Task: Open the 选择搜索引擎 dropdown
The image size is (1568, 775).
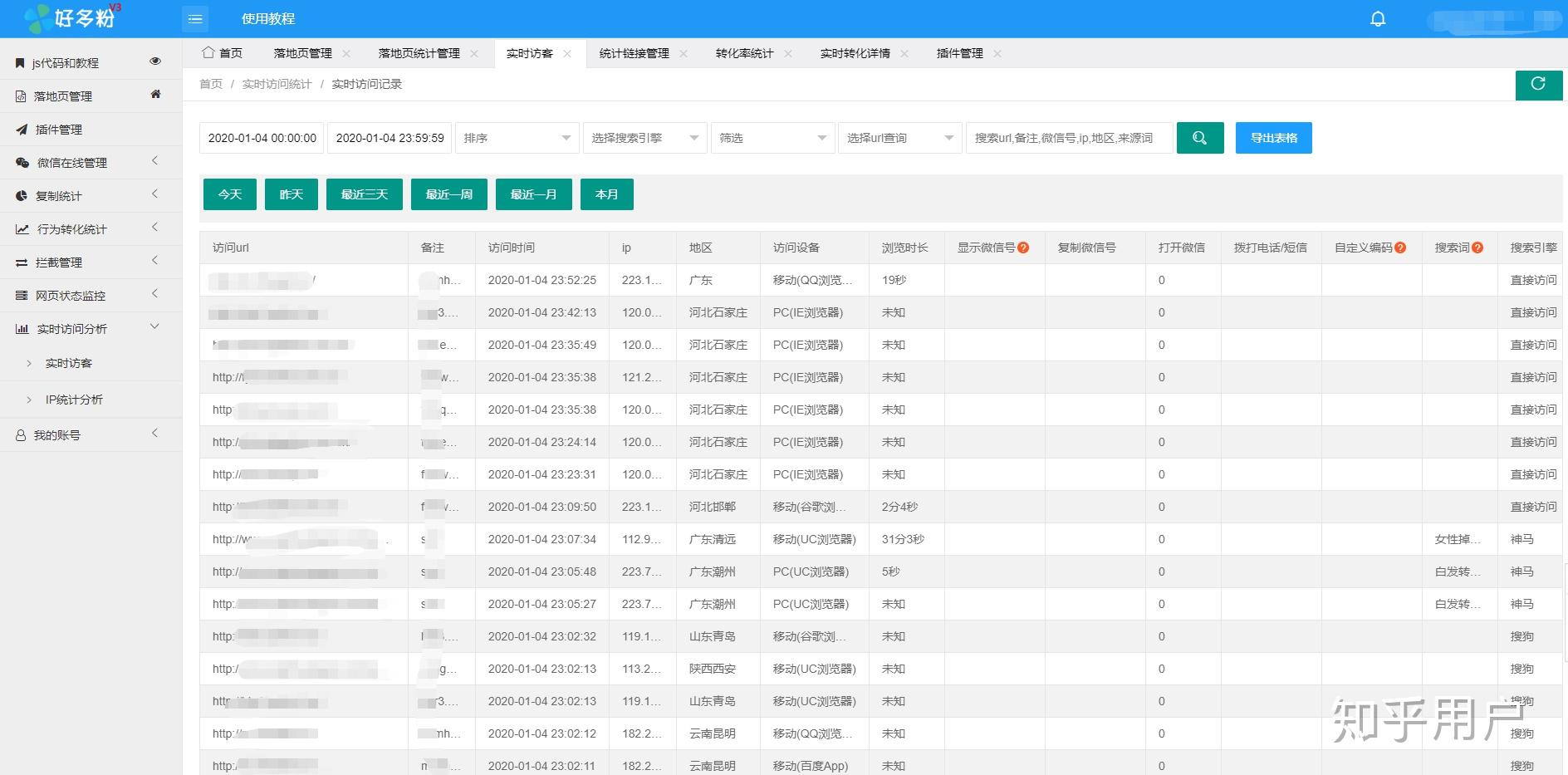Action: (644, 138)
